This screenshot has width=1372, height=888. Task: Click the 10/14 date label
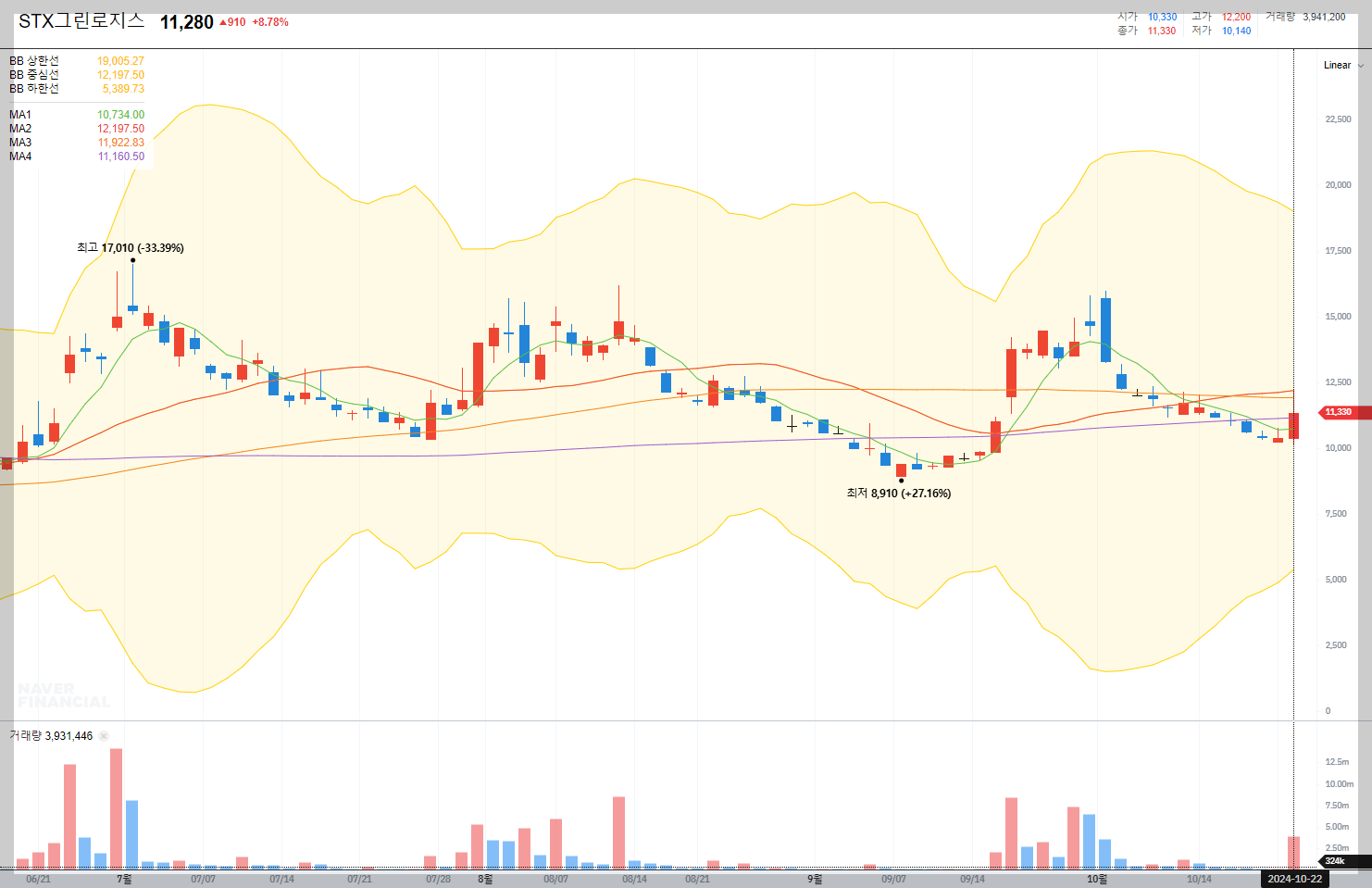pos(1199,879)
